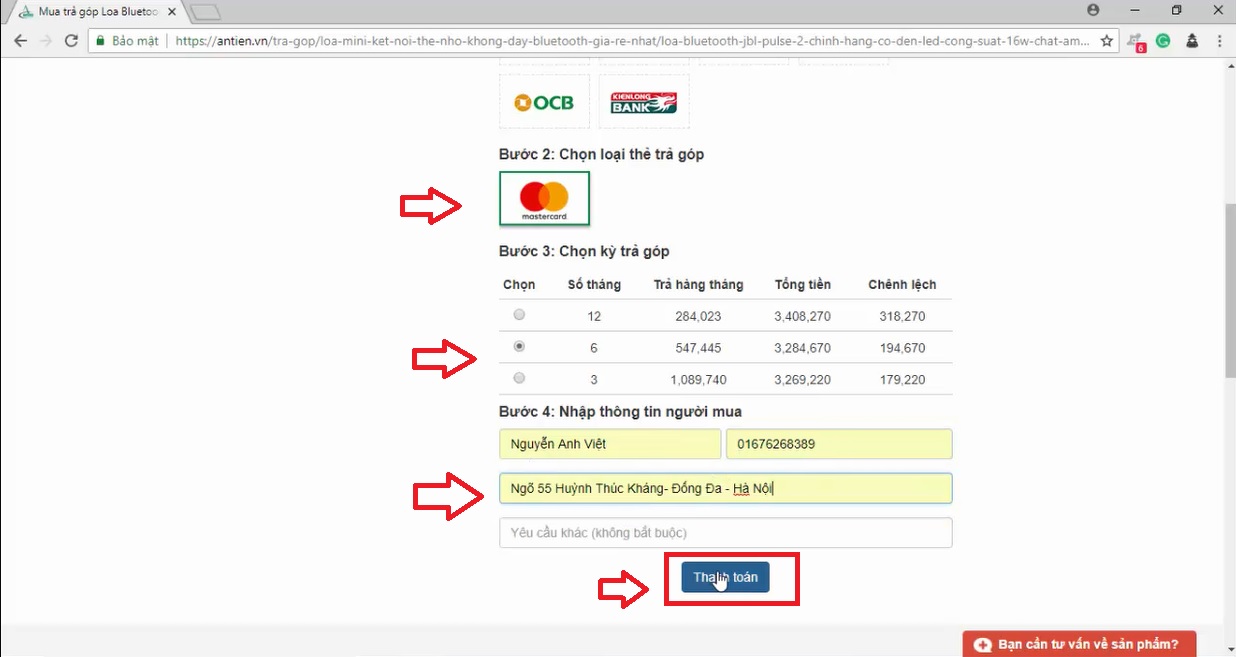Select the OCB bank logo

[x=544, y=102]
